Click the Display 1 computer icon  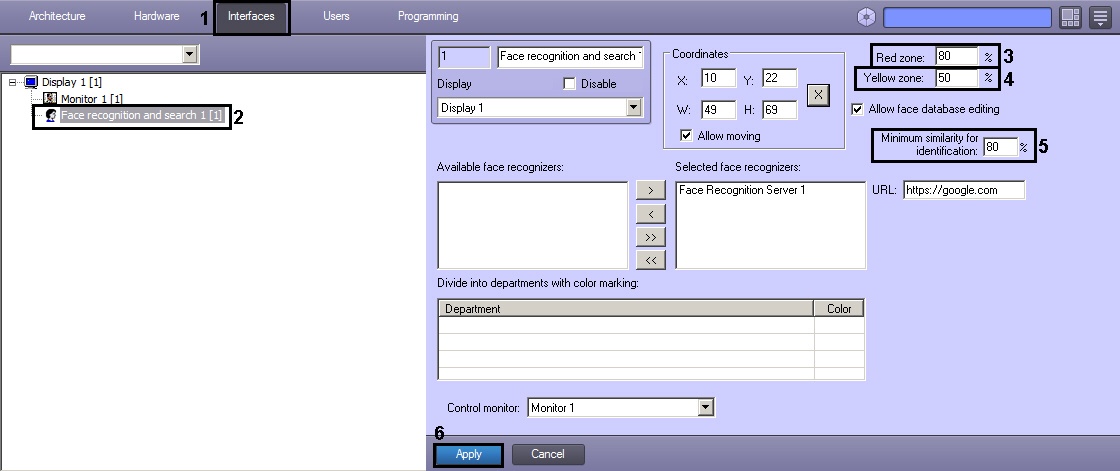click(x=31, y=82)
